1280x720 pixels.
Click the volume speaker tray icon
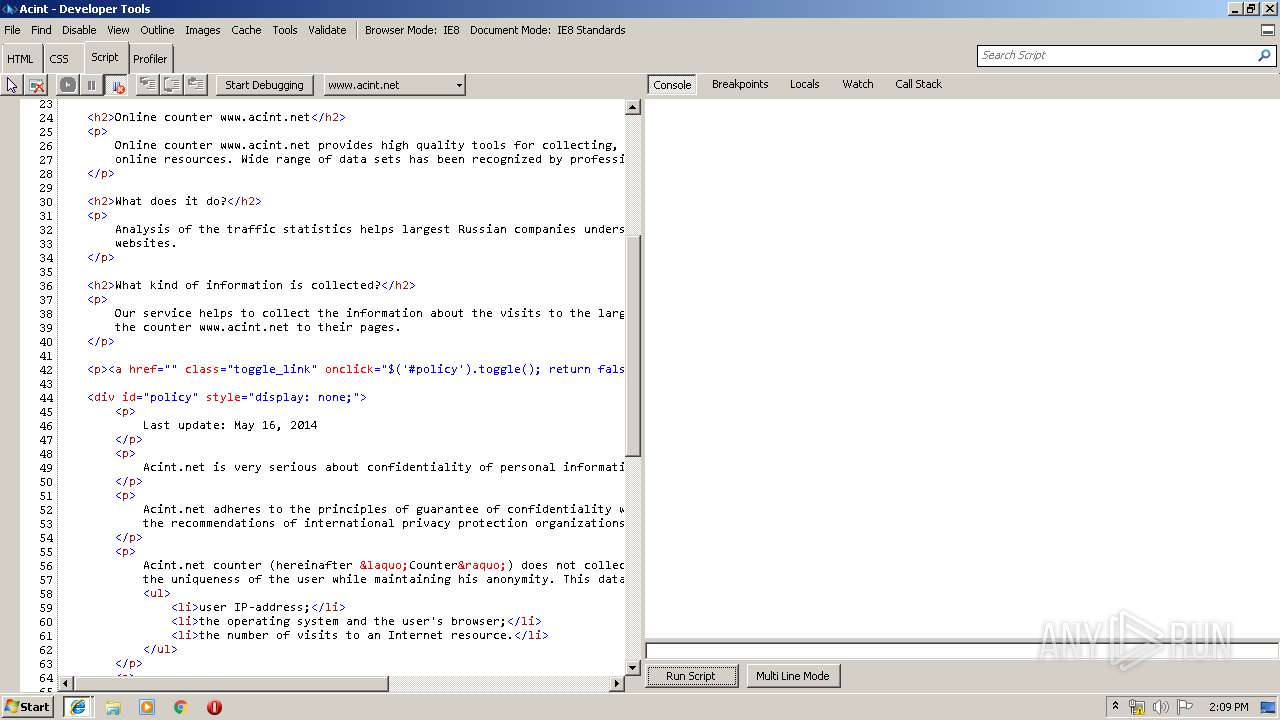coord(1161,707)
